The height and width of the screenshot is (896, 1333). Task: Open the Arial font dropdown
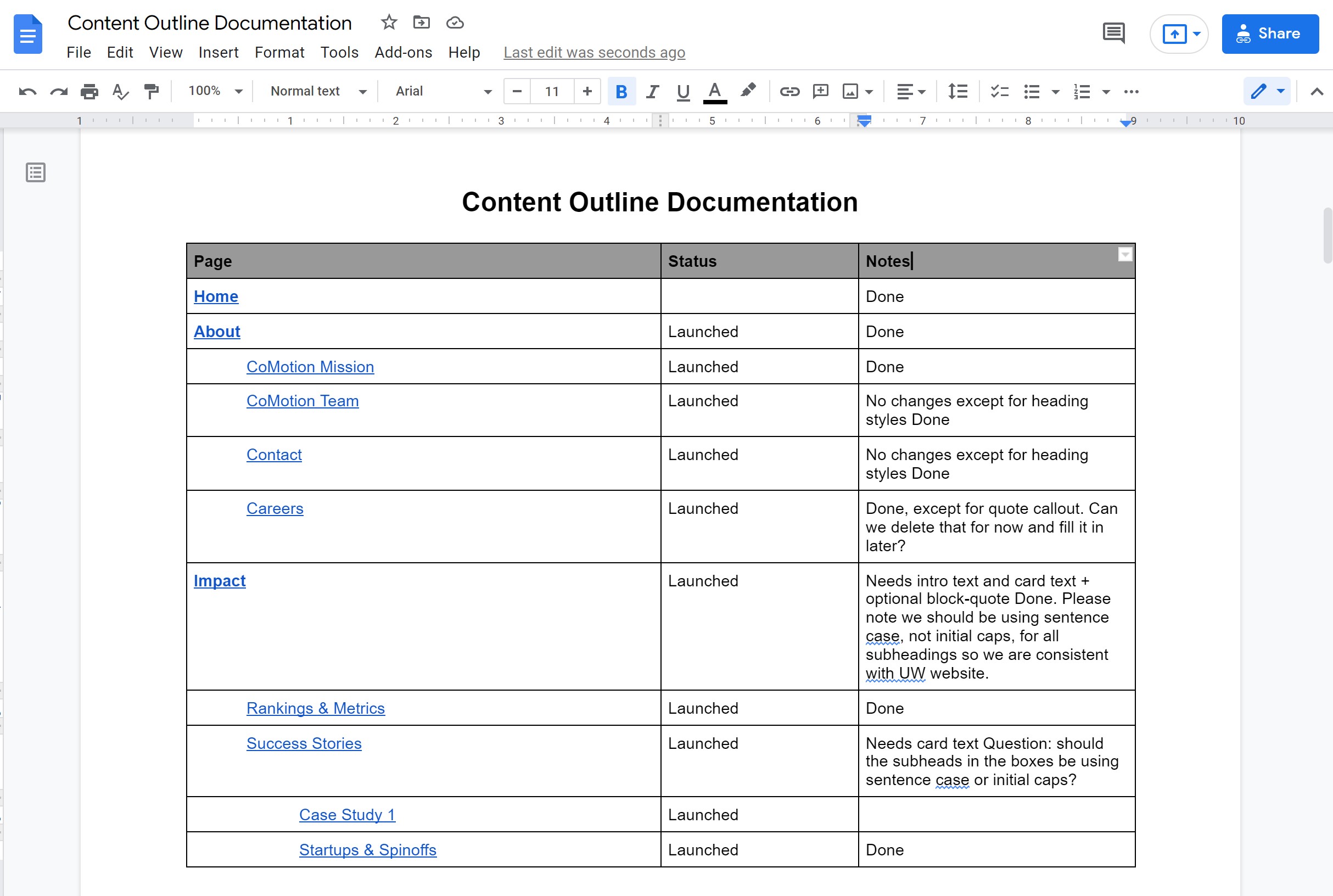pyautogui.click(x=443, y=92)
